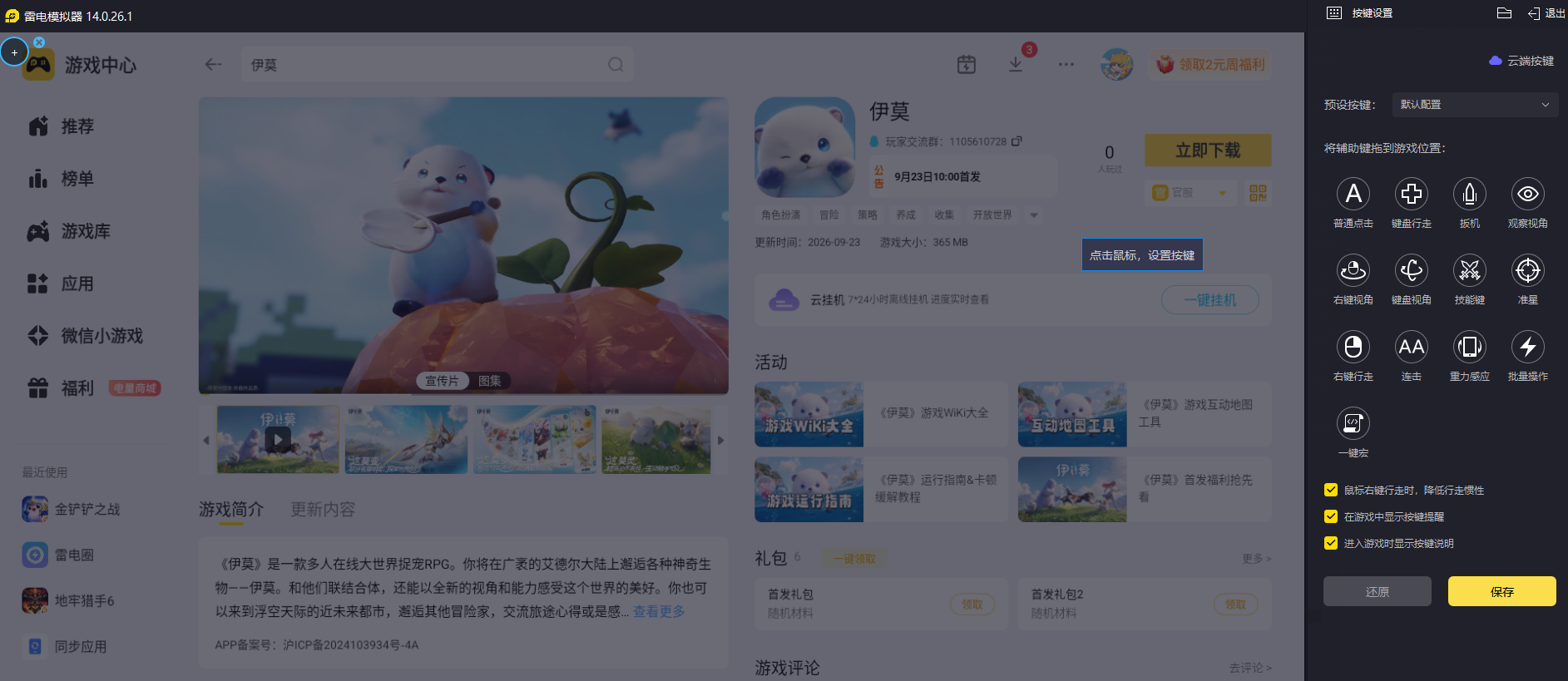Choose the 重力感应 gravity sensor icon
The height and width of the screenshot is (681, 1568).
coord(1470,347)
